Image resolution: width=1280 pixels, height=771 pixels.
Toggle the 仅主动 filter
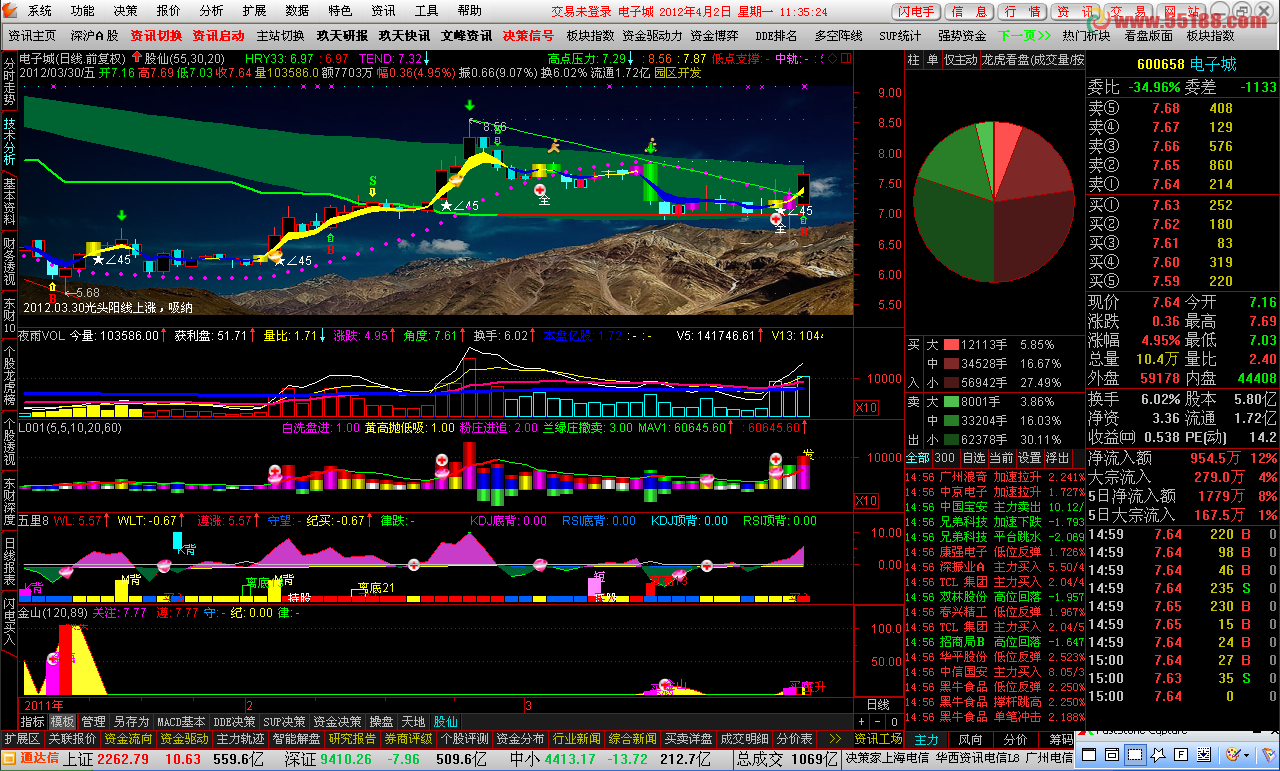pyautogui.click(x=961, y=60)
